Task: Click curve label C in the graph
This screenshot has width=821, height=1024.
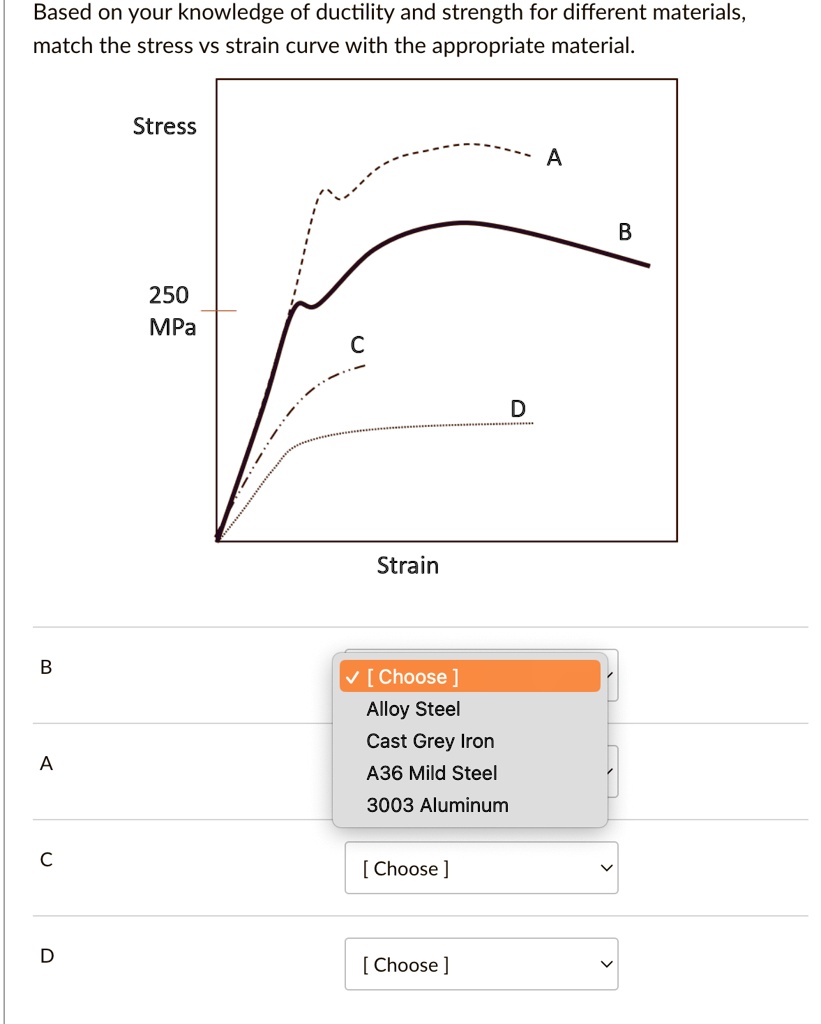Action: 357,344
